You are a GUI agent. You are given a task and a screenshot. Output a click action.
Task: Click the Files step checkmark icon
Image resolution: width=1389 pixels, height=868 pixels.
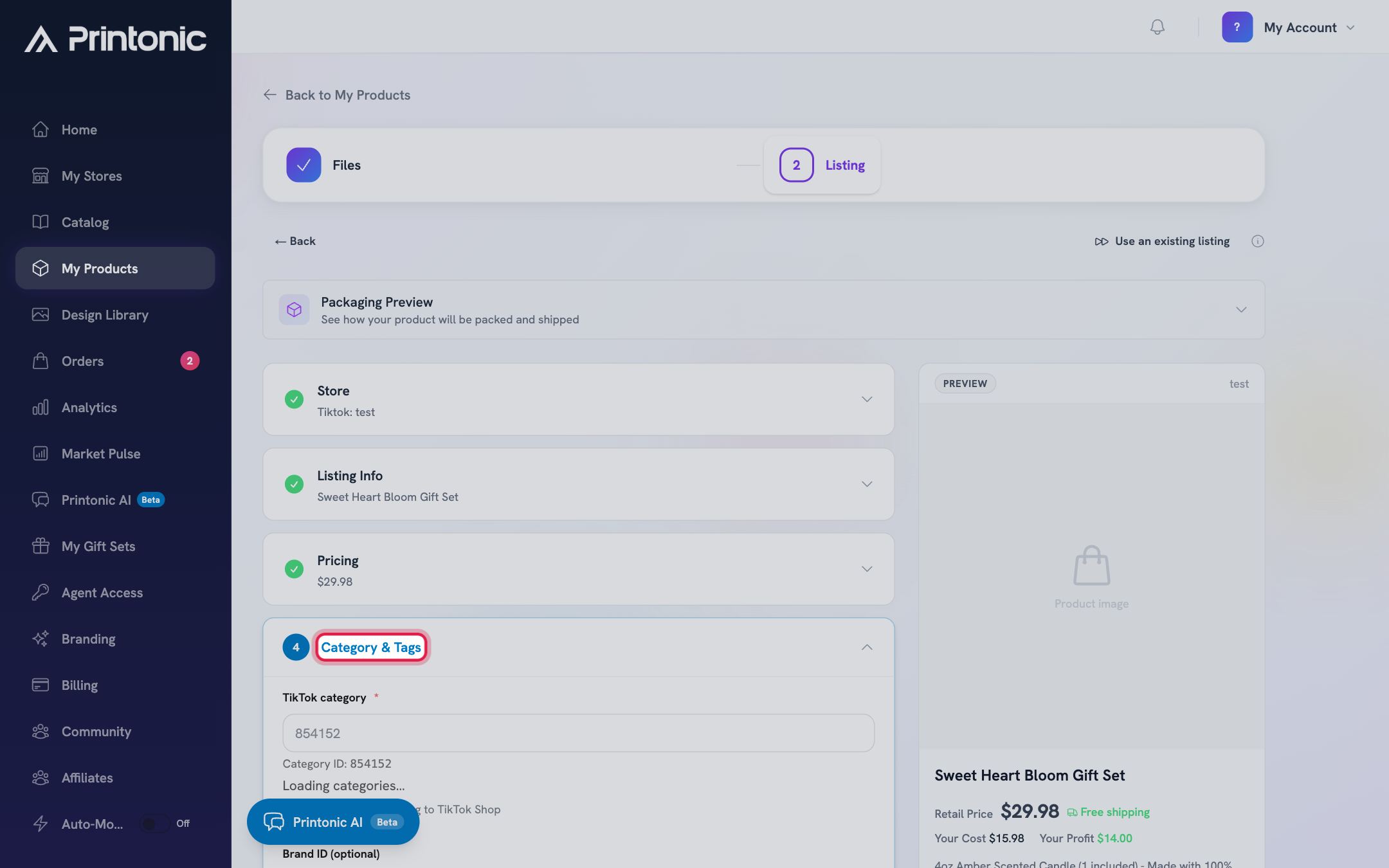click(304, 165)
